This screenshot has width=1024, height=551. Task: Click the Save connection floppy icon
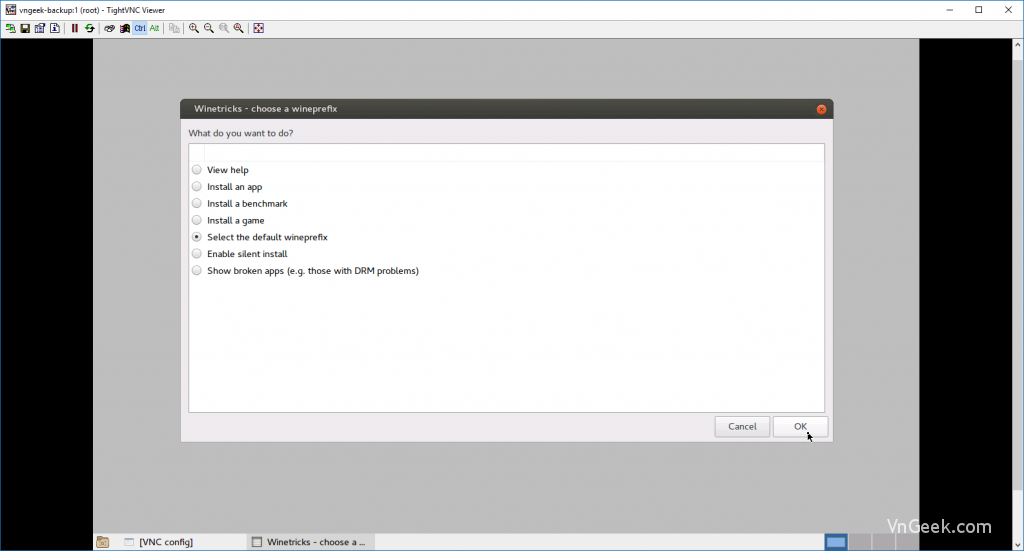point(25,28)
